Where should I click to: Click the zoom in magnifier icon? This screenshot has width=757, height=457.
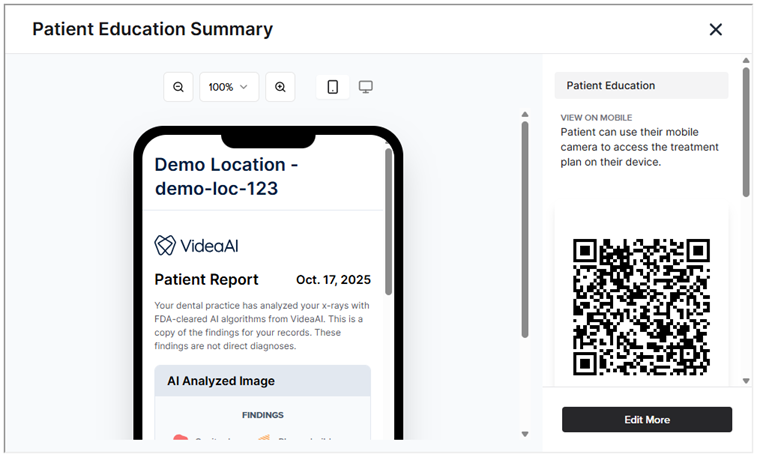point(280,87)
